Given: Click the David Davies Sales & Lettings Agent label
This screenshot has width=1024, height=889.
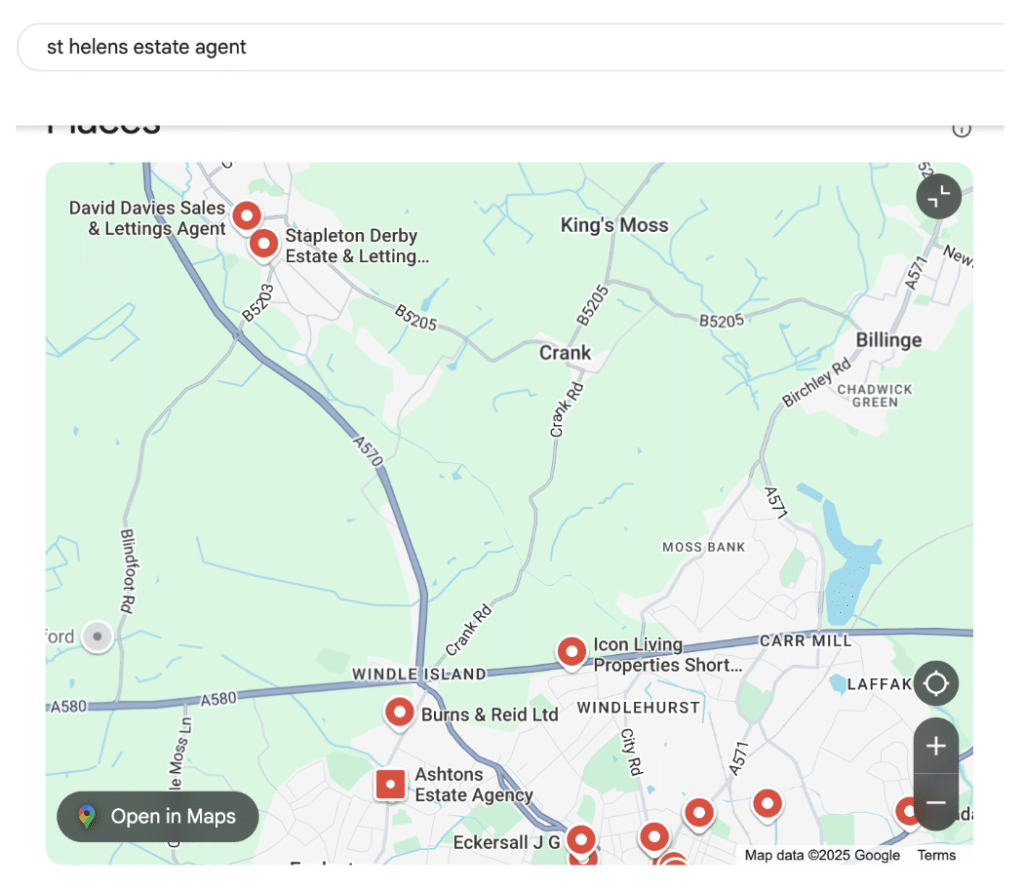Looking at the screenshot, I should (147, 218).
